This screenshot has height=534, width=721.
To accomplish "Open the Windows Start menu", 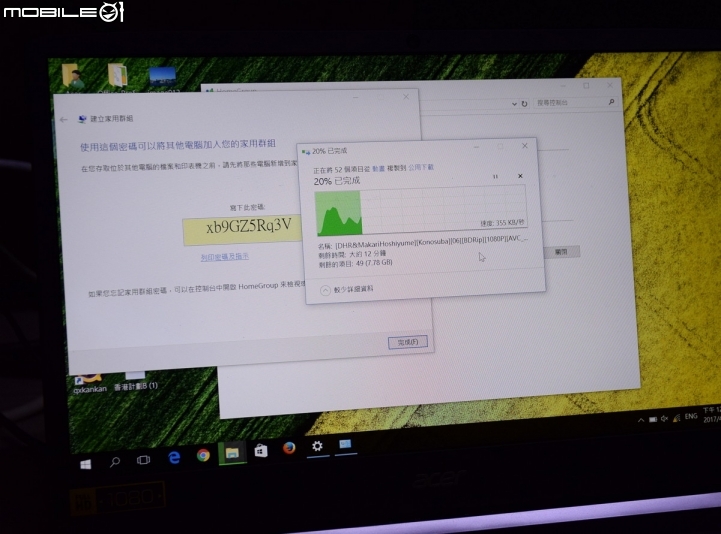I will [x=86, y=465].
